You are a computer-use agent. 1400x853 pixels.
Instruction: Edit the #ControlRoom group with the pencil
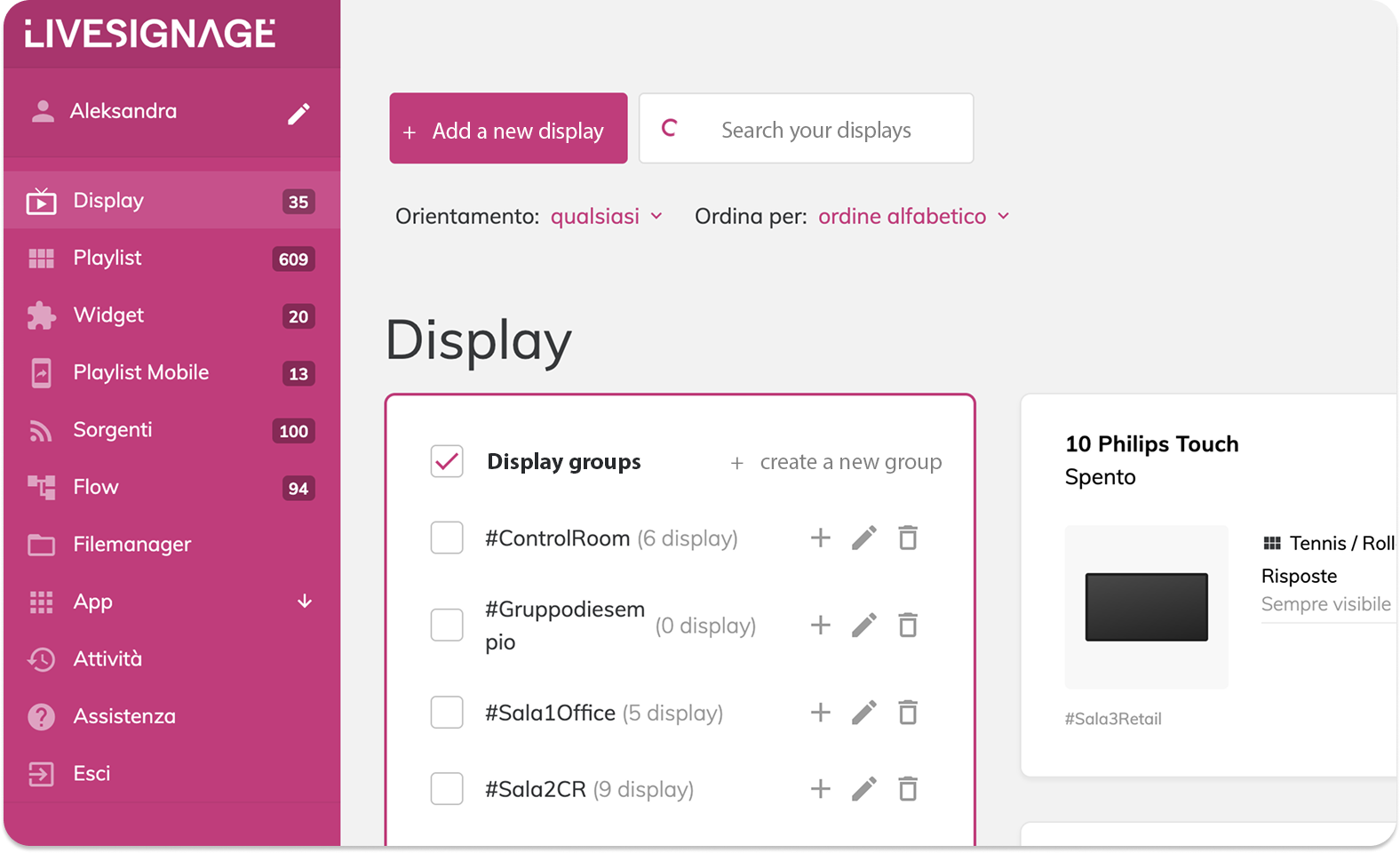point(864,538)
